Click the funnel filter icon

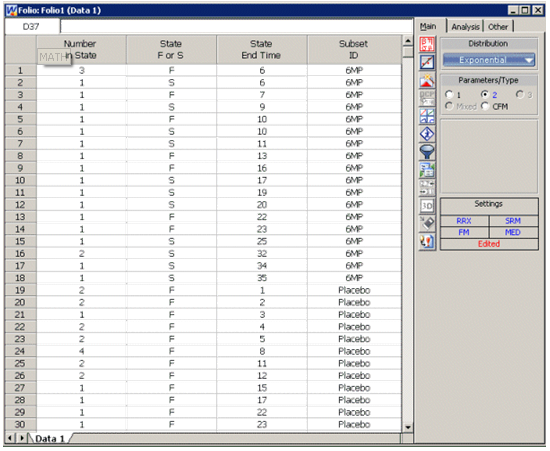[x=427, y=152]
